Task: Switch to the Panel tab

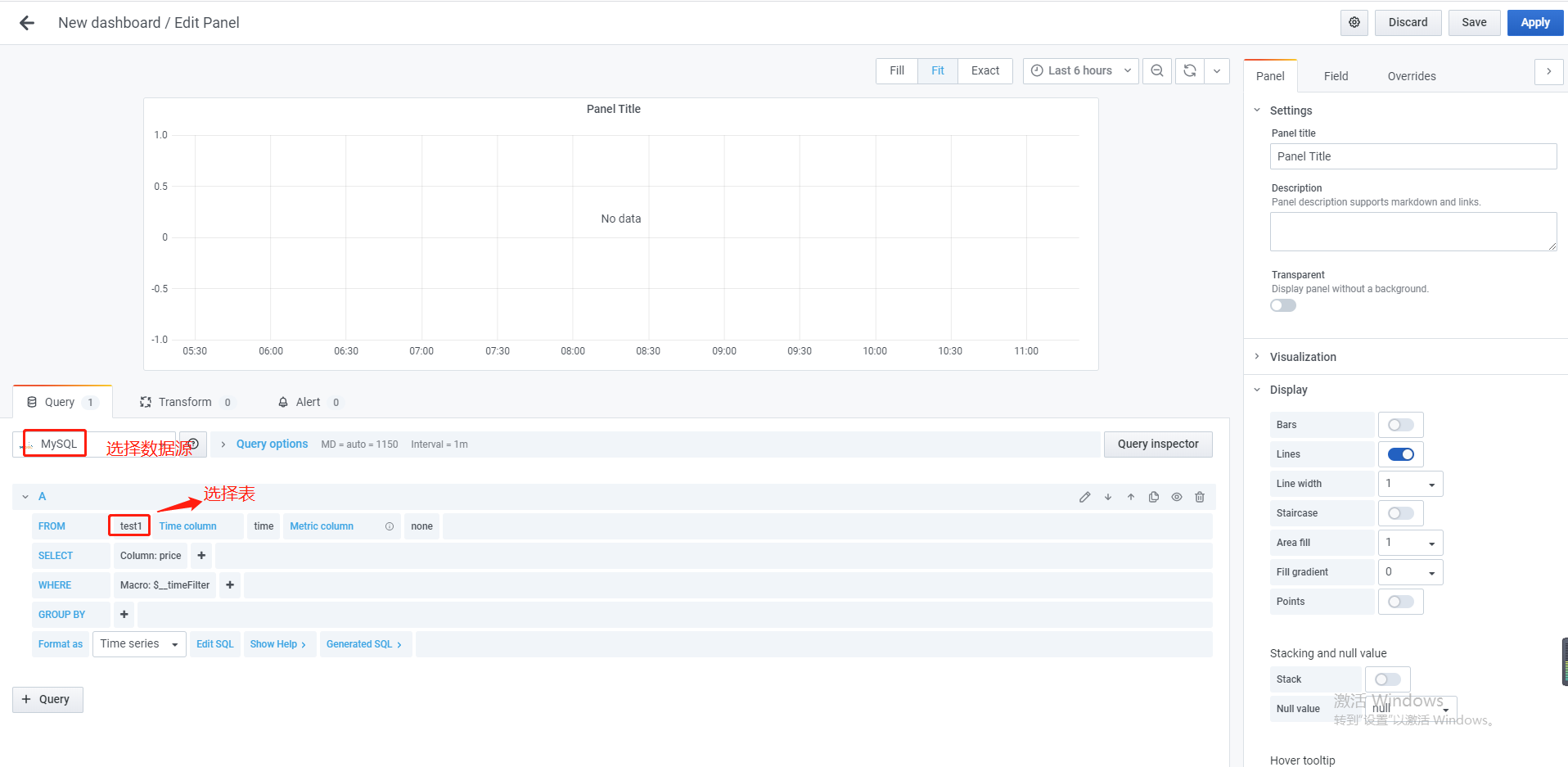Action: tap(1270, 76)
